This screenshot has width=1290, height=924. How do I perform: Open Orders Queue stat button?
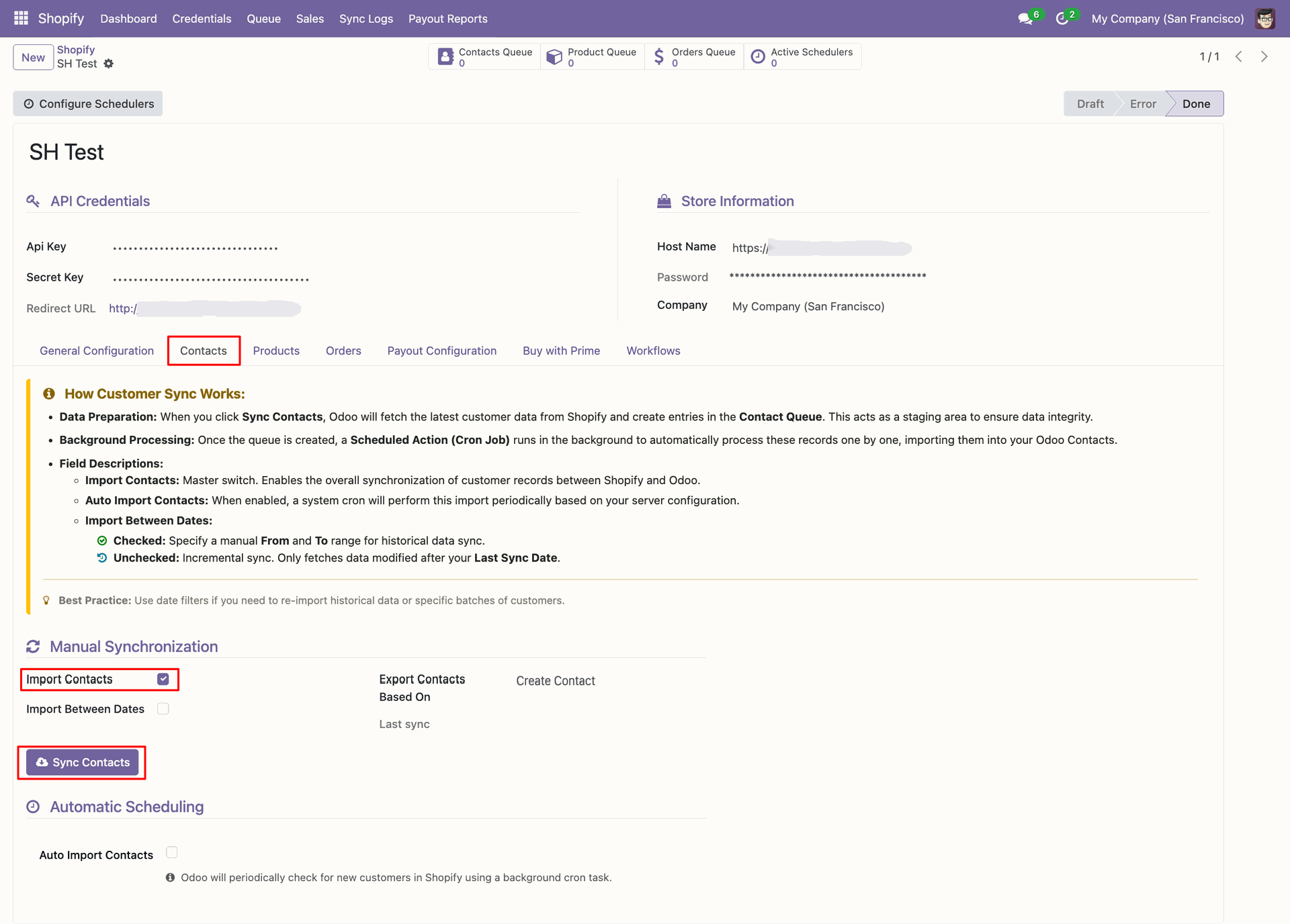pos(694,57)
